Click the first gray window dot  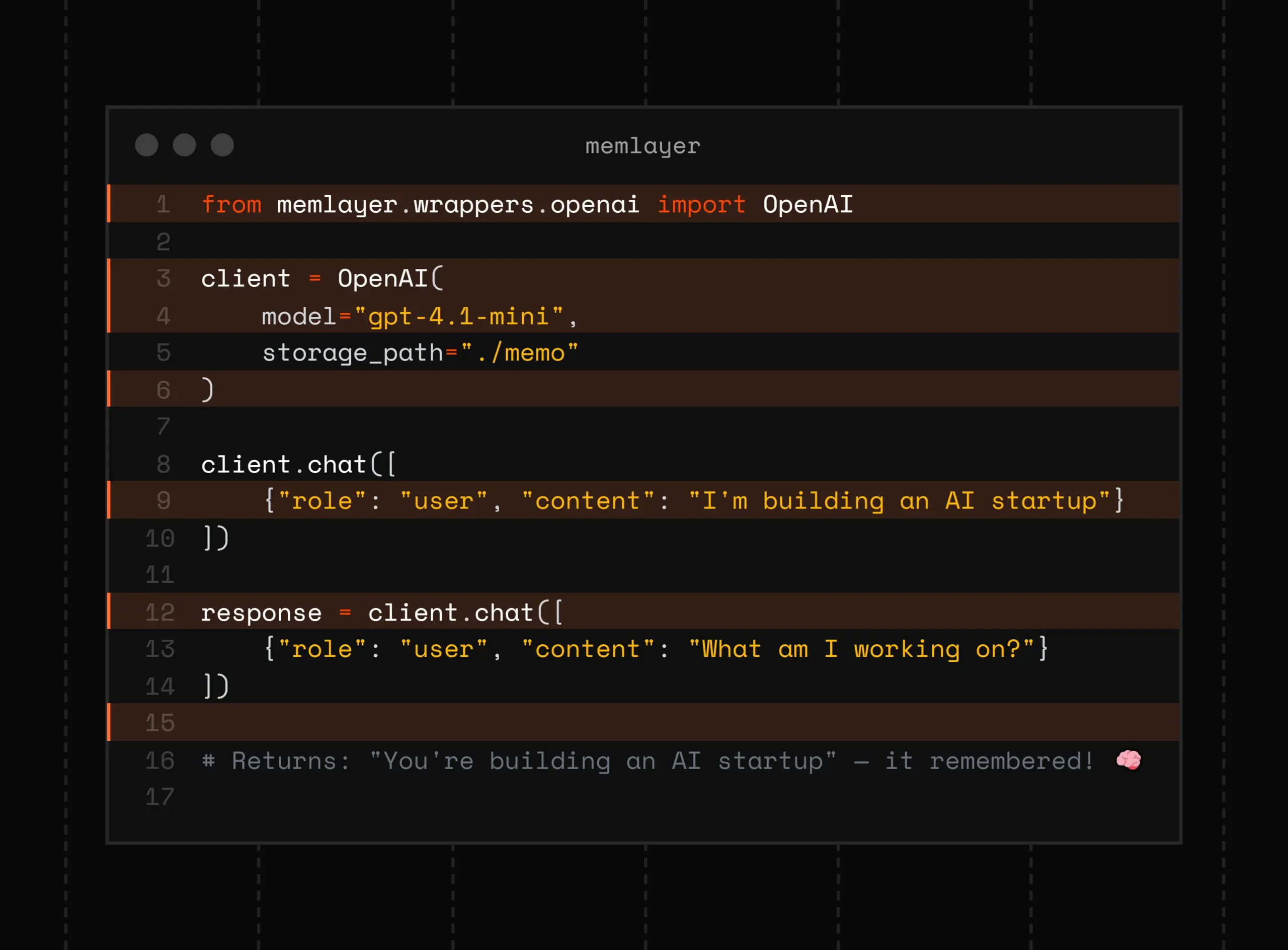click(146, 145)
